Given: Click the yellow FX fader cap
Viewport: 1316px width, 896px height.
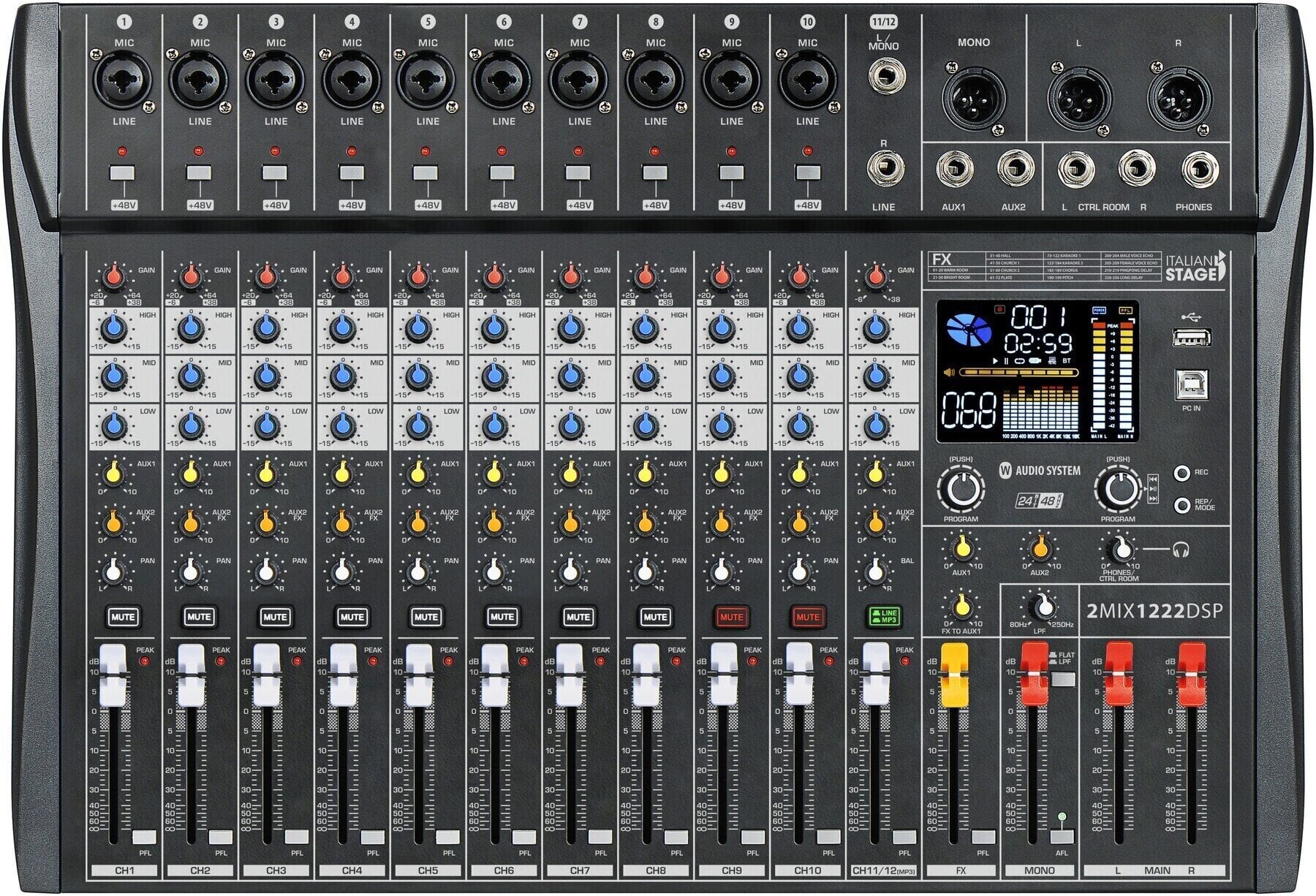Looking at the screenshot, I should coord(954,675).
